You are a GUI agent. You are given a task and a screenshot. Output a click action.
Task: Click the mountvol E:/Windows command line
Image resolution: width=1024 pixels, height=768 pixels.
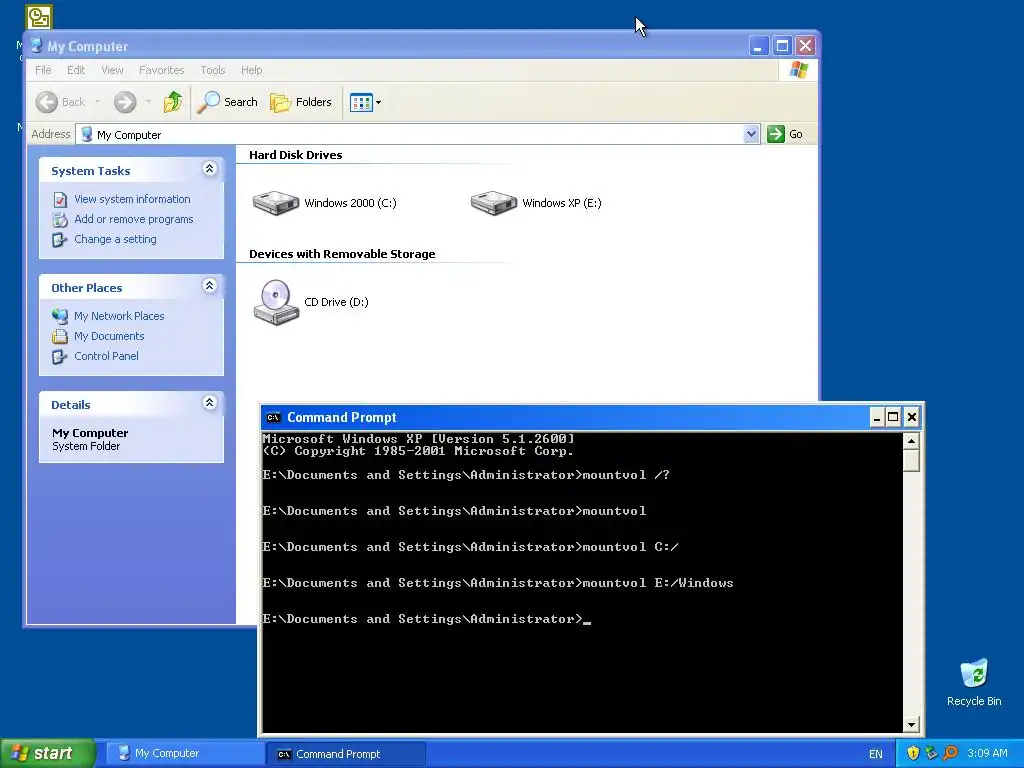pyautogui.click(x=498, y=583)
